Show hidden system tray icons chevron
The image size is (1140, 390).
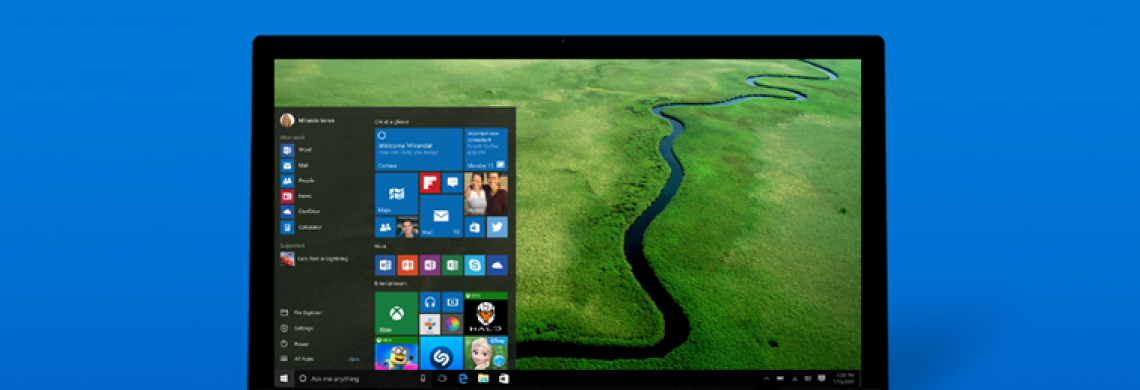coord(766,378)
